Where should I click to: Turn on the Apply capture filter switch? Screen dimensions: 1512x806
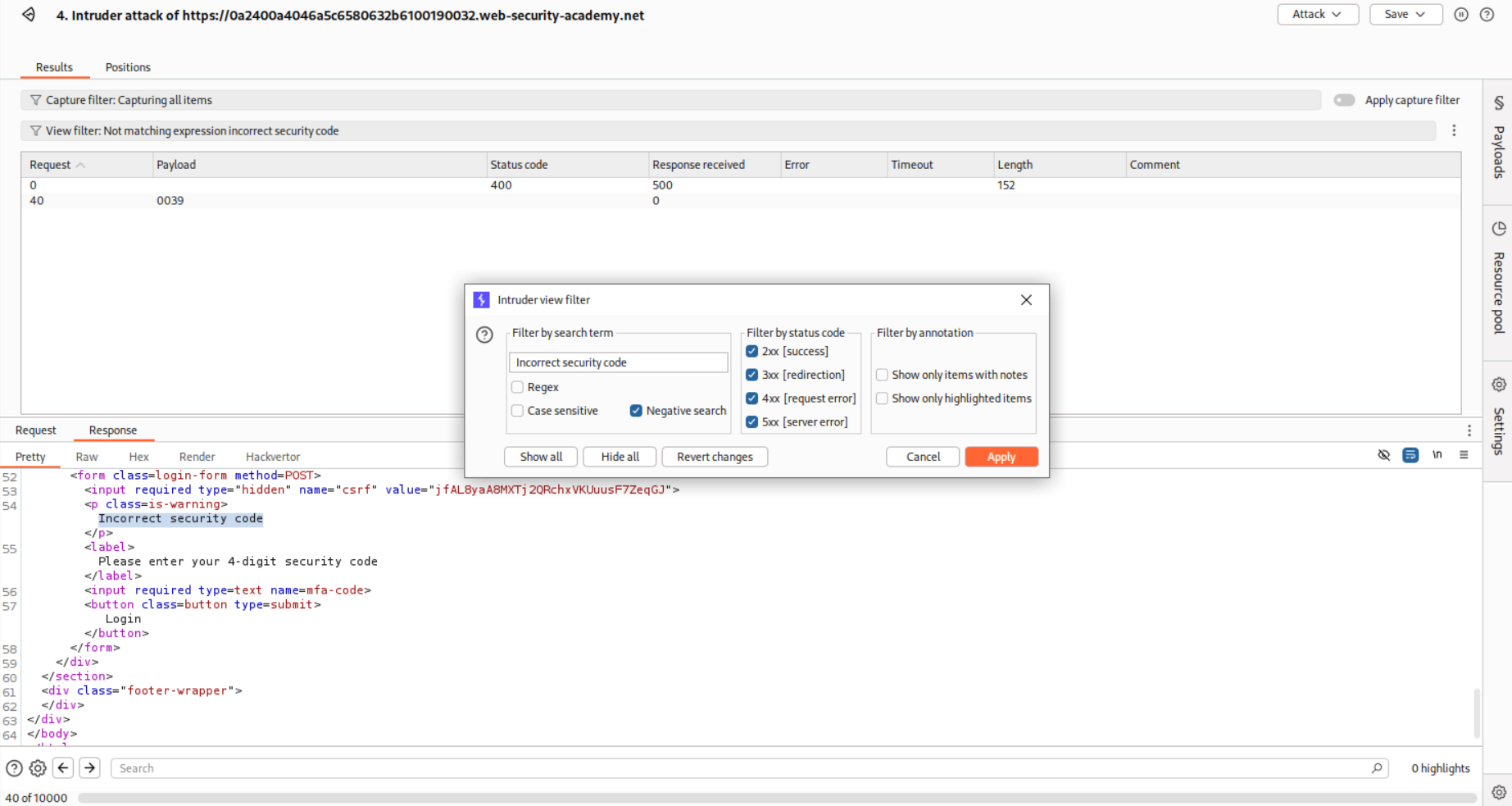point(1344,100)
